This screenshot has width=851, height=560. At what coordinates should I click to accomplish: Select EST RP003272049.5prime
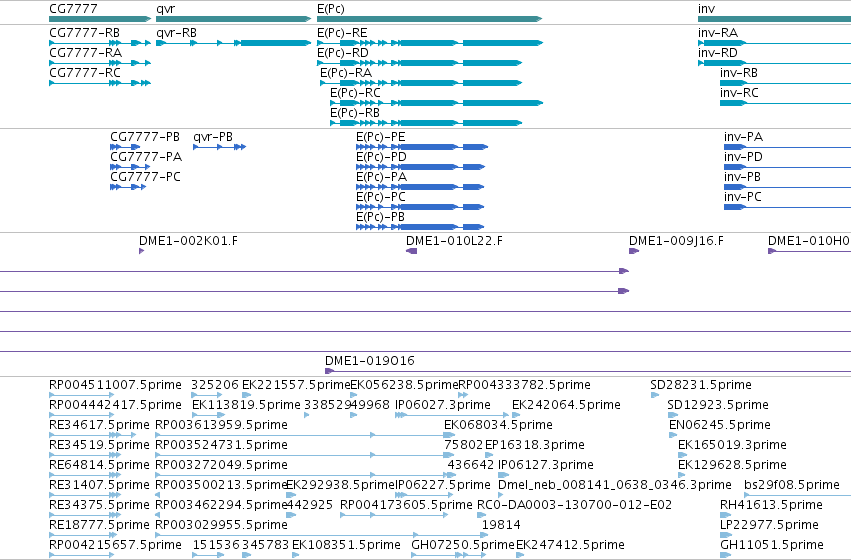click(305, 475)
